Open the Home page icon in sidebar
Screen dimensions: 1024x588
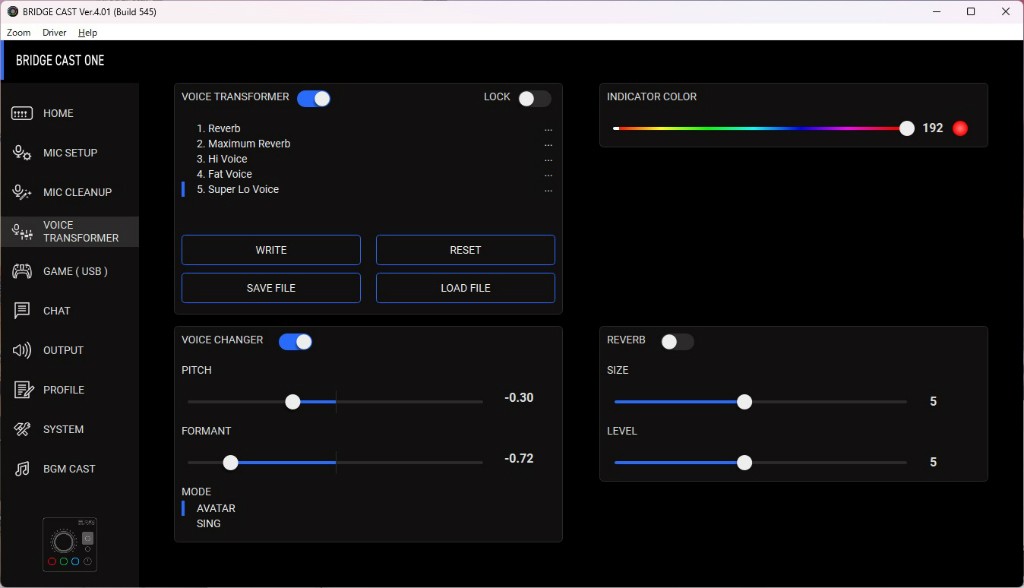(22, 114)
